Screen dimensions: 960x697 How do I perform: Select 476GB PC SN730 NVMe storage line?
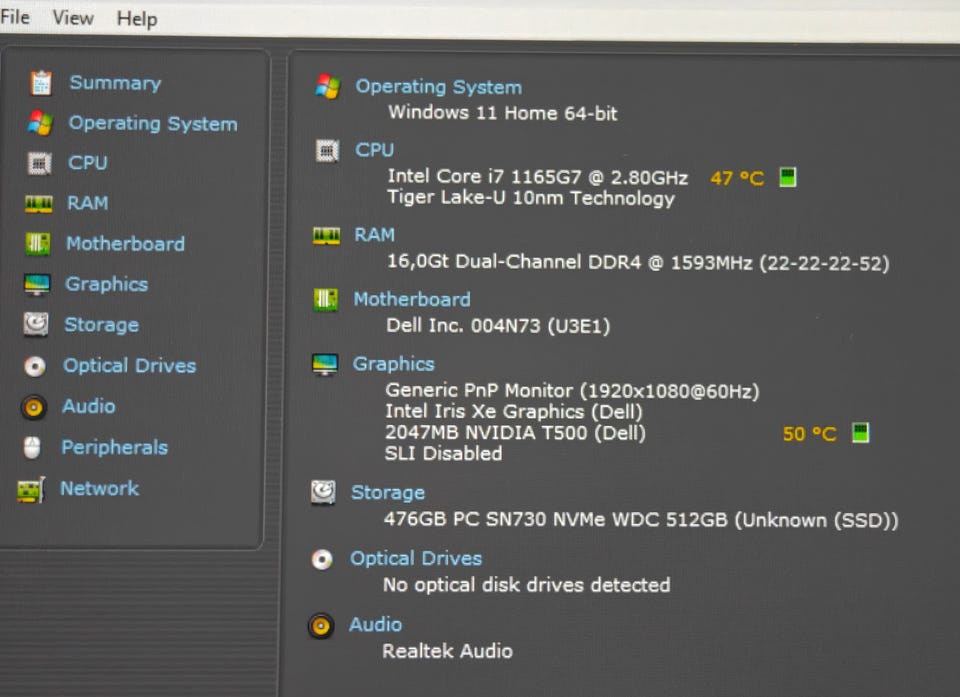pos(641,520)
